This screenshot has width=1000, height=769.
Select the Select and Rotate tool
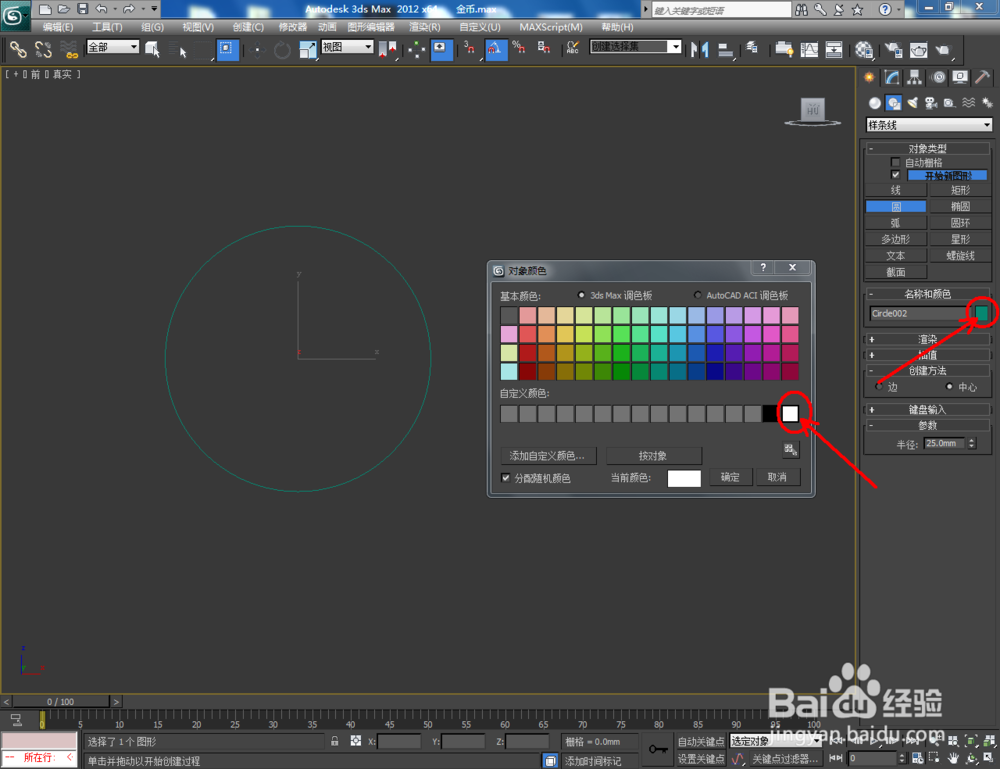coord(281,50)
